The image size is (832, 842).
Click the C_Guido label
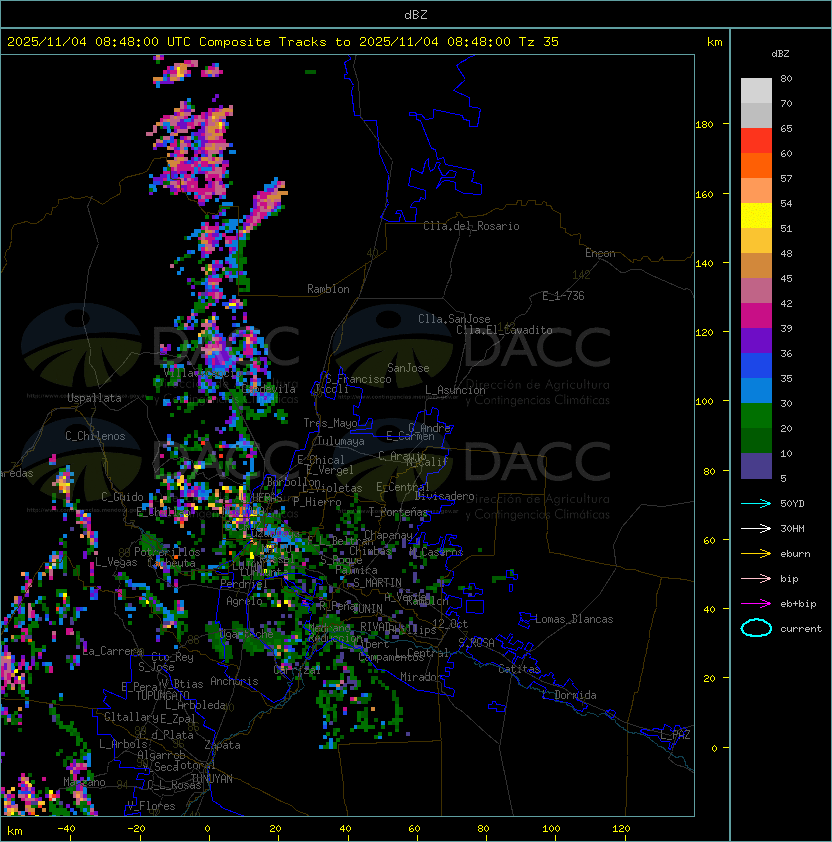tap(122, 497)
